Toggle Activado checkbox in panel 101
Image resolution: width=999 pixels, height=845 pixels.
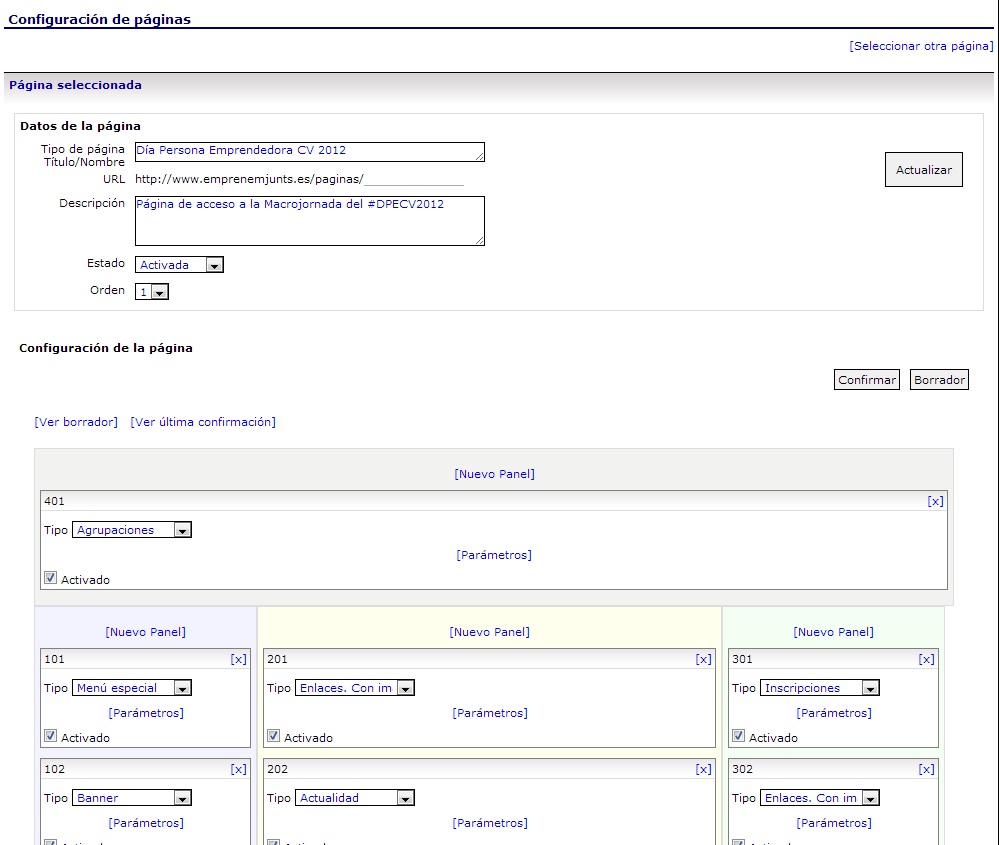(x=51, y=736)
